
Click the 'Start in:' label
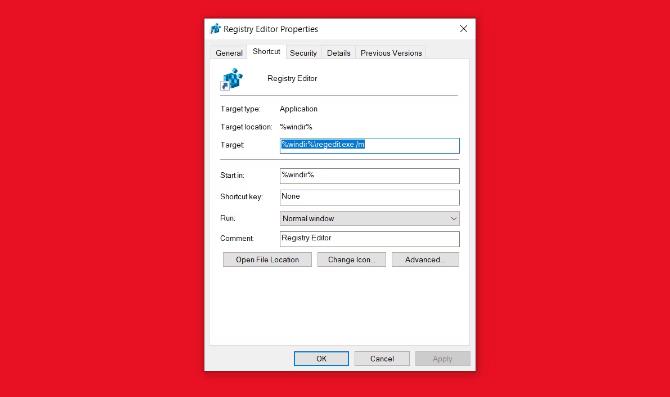(x=232, y=175)
